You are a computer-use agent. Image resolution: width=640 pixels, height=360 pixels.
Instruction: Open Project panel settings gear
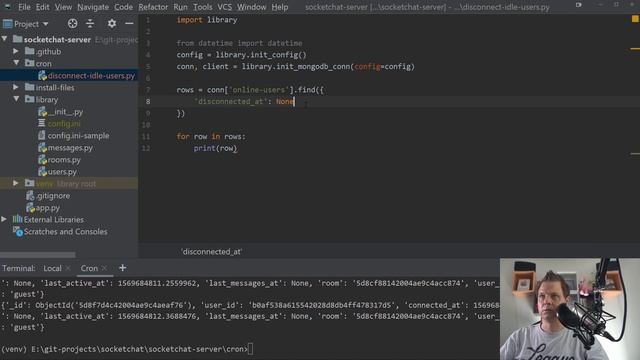click(x=111, y=24)
